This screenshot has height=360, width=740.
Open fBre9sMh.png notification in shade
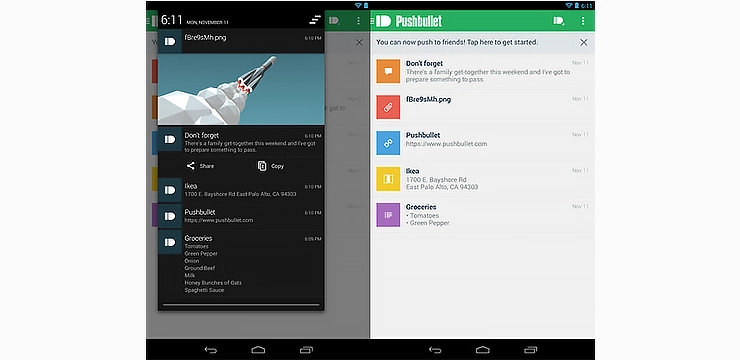[241, 41]
